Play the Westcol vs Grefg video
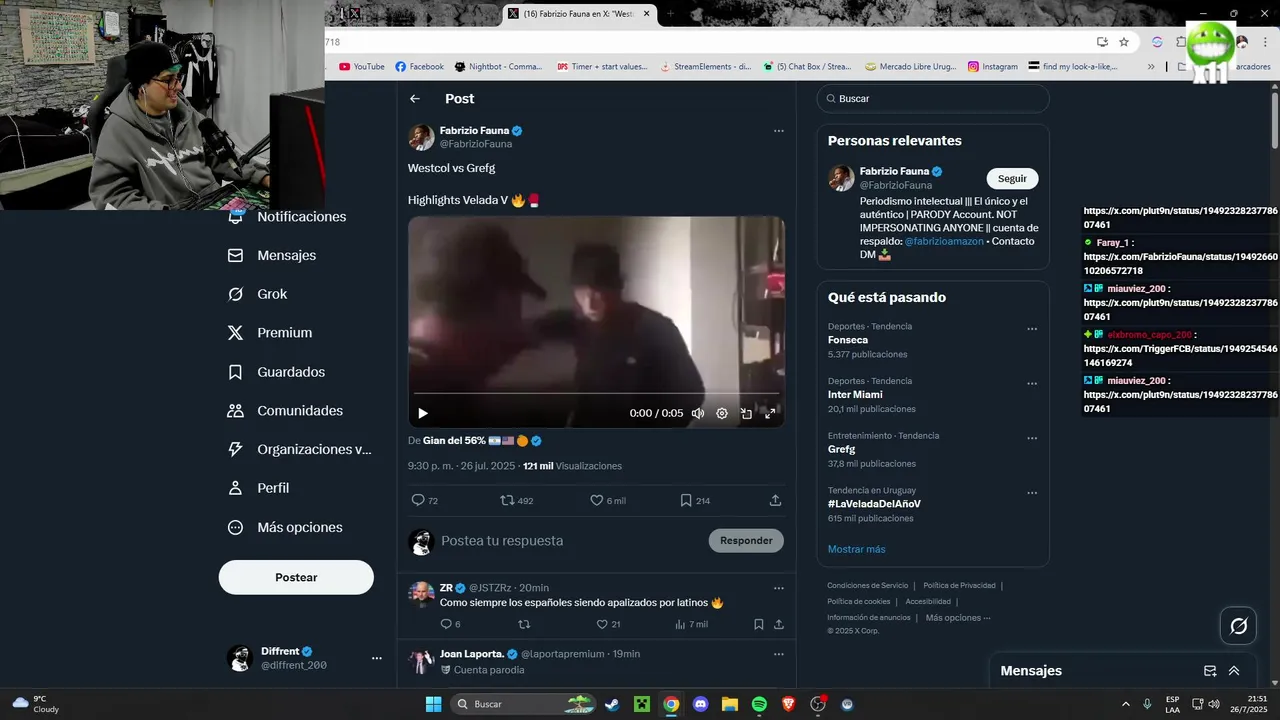This screenshot has width=1280, height=720. 423,413
